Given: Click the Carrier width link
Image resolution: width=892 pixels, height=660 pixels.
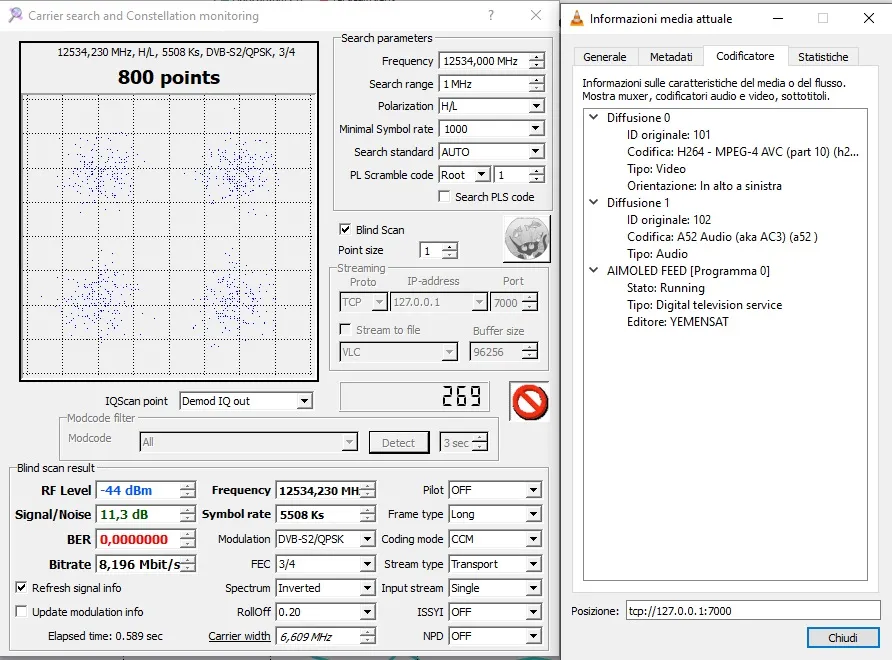Looking at the screenshot, I should point(239,636).
